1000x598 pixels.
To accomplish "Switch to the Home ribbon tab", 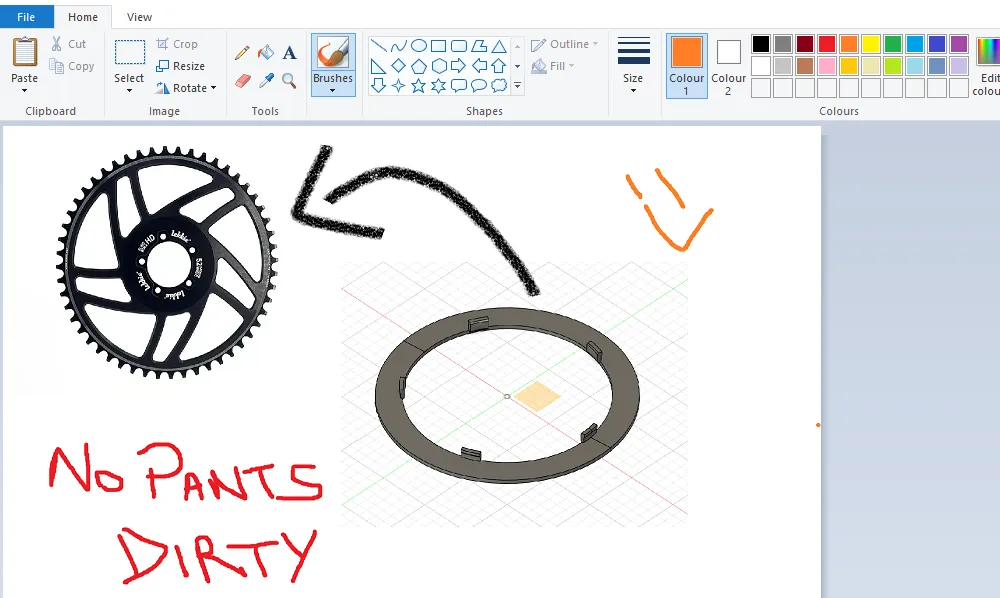I will coord(83,17).
